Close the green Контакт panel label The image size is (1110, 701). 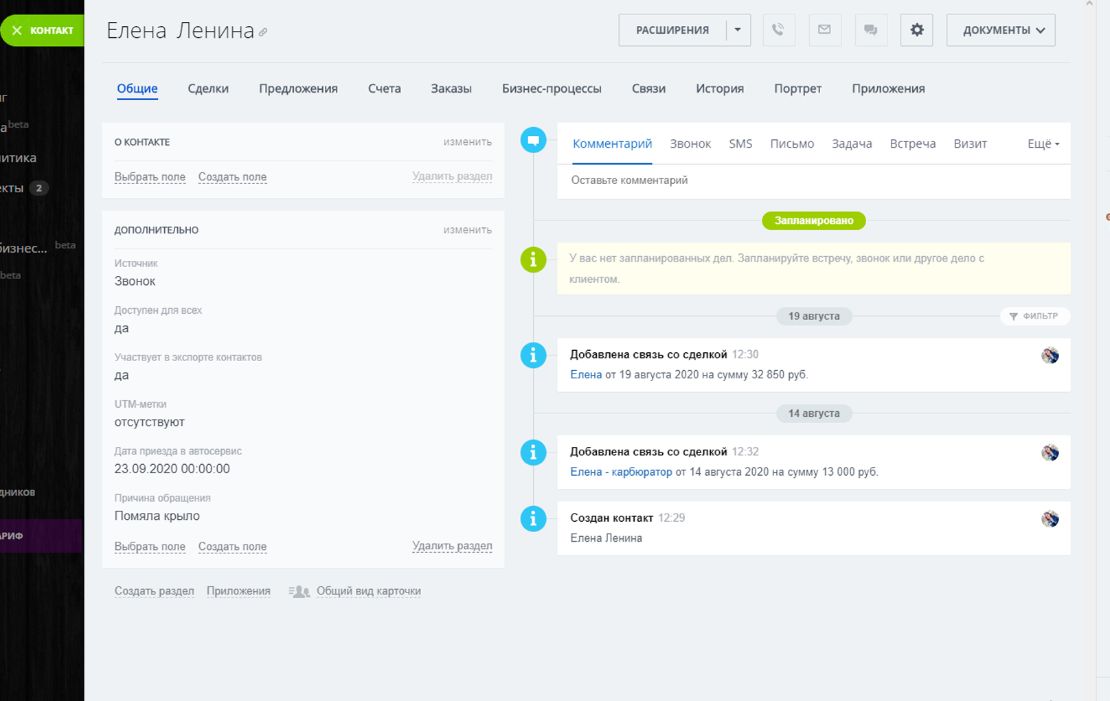click(x=17, y=30)
